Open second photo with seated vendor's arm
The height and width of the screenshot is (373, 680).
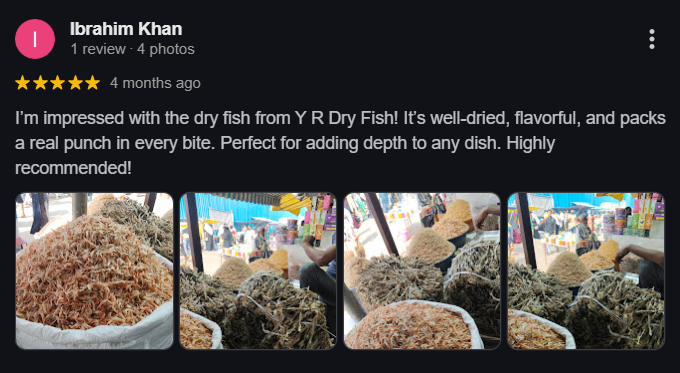[x=258, y=271]
